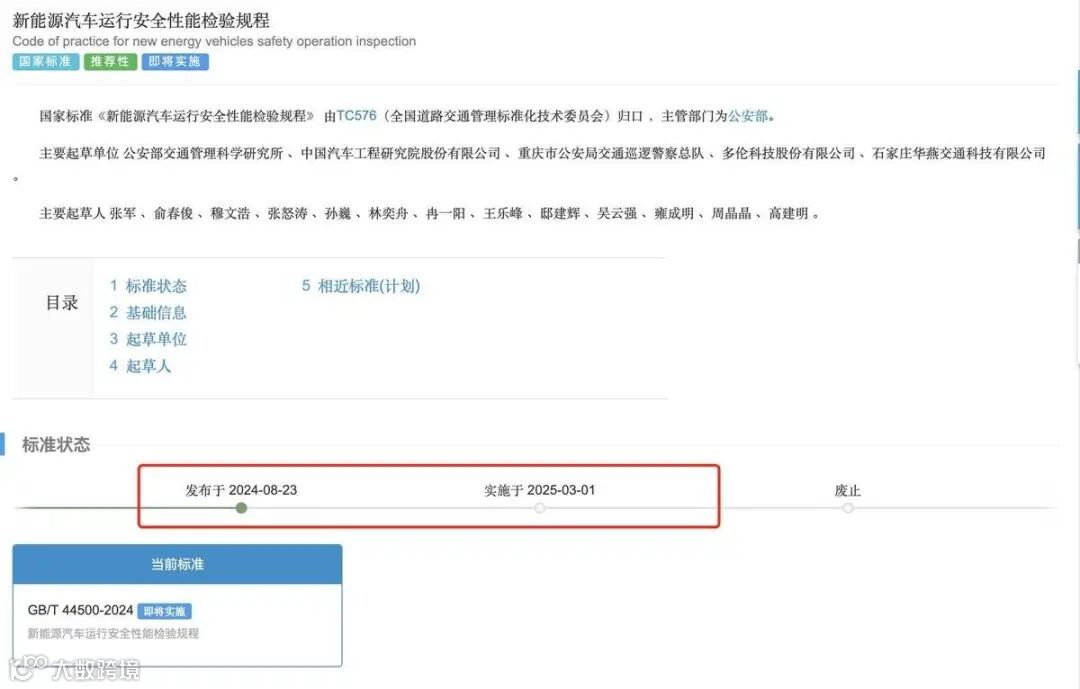Image resolution: width=1080 pixels, height=689 pixels.
Task: Click the 国家标准 tag badge
Action: coord(45,61)
